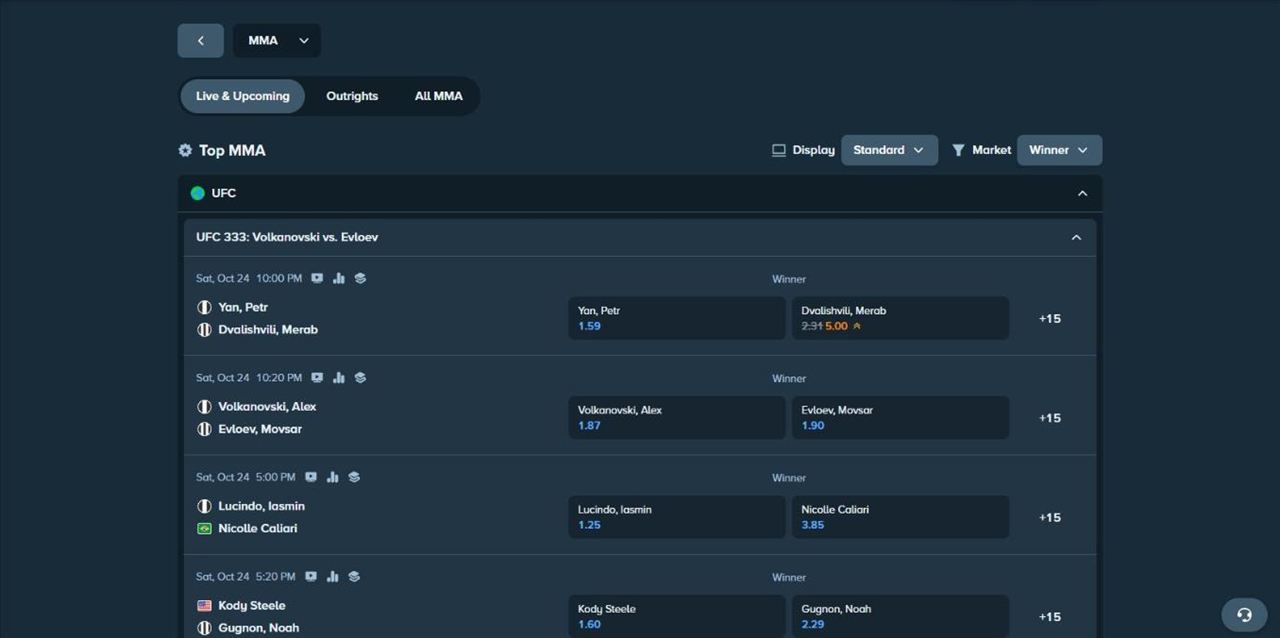Click layers icon for 5:20 PM fight

[x=354, y=577]
